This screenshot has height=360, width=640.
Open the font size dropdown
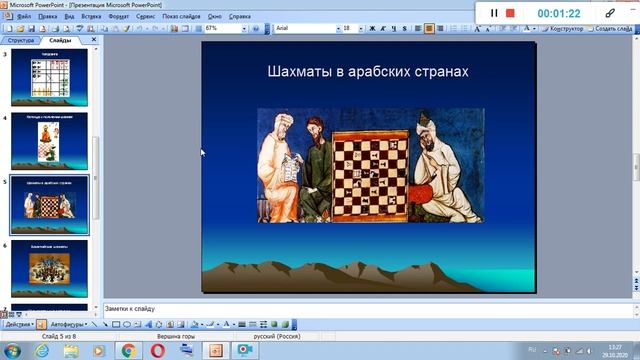(x=361, y=29)
